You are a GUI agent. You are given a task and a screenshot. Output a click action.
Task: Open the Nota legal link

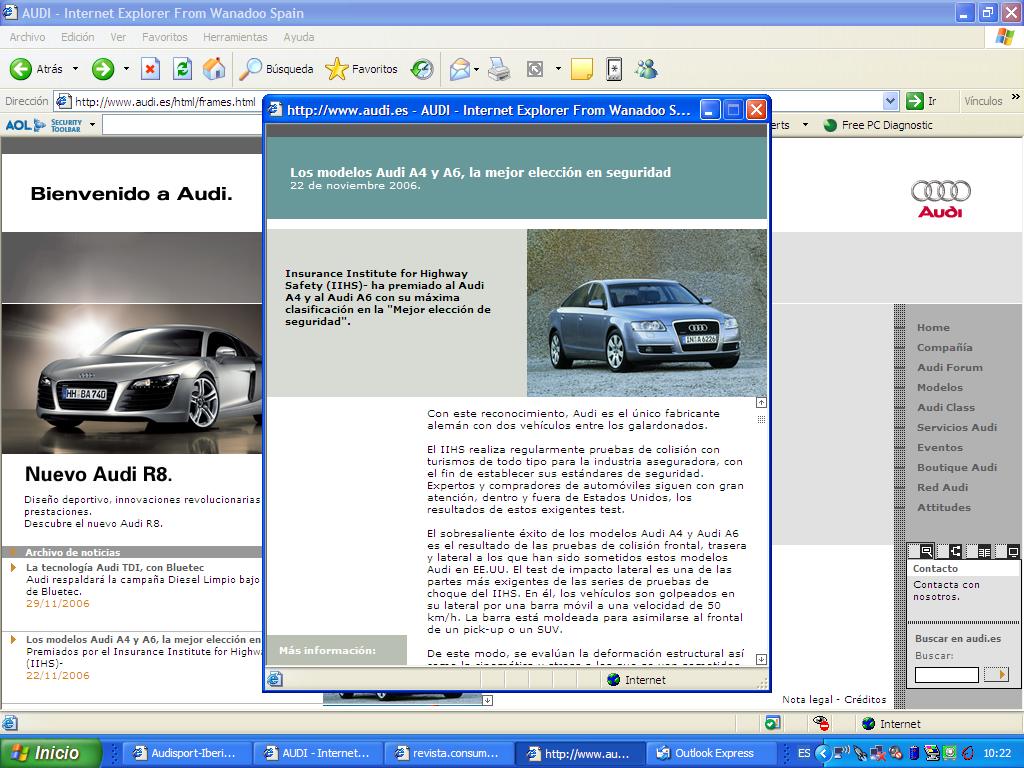(807, 699)
